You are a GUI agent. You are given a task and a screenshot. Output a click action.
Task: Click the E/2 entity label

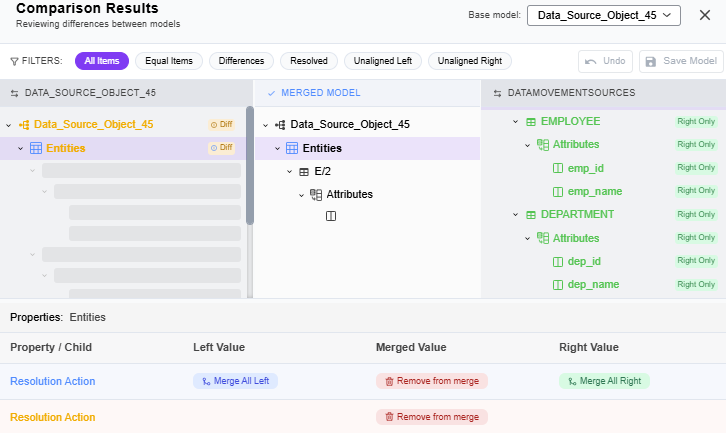click(x=323, y=171)
